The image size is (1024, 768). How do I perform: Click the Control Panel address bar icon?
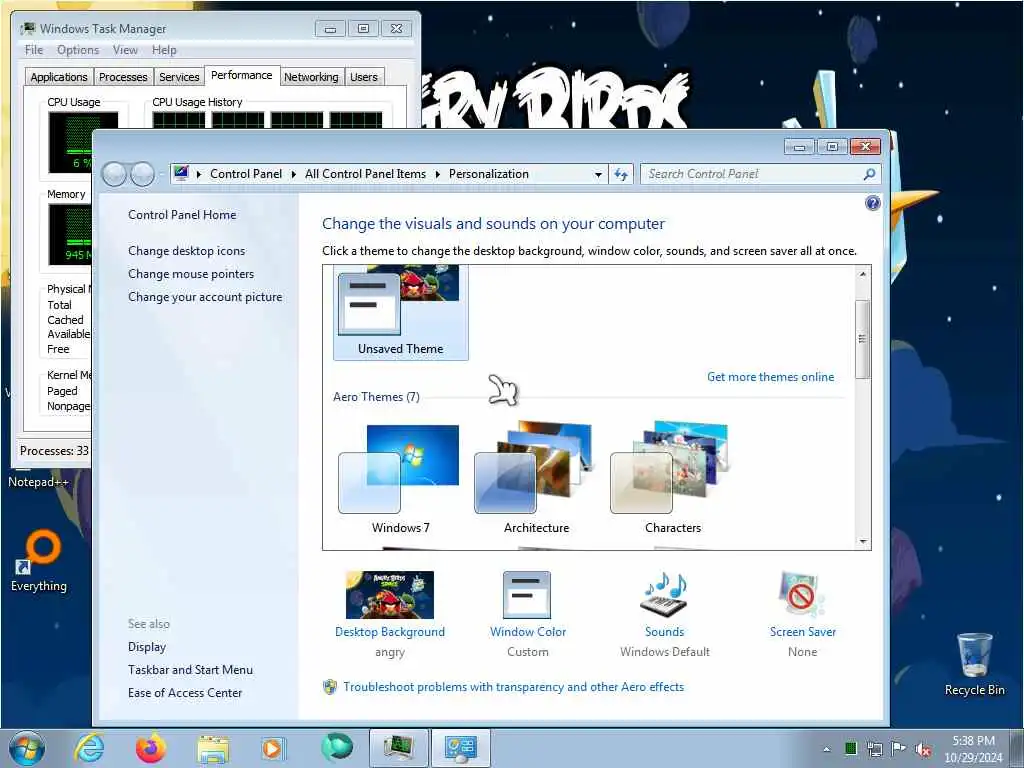(x=182, y=174)
